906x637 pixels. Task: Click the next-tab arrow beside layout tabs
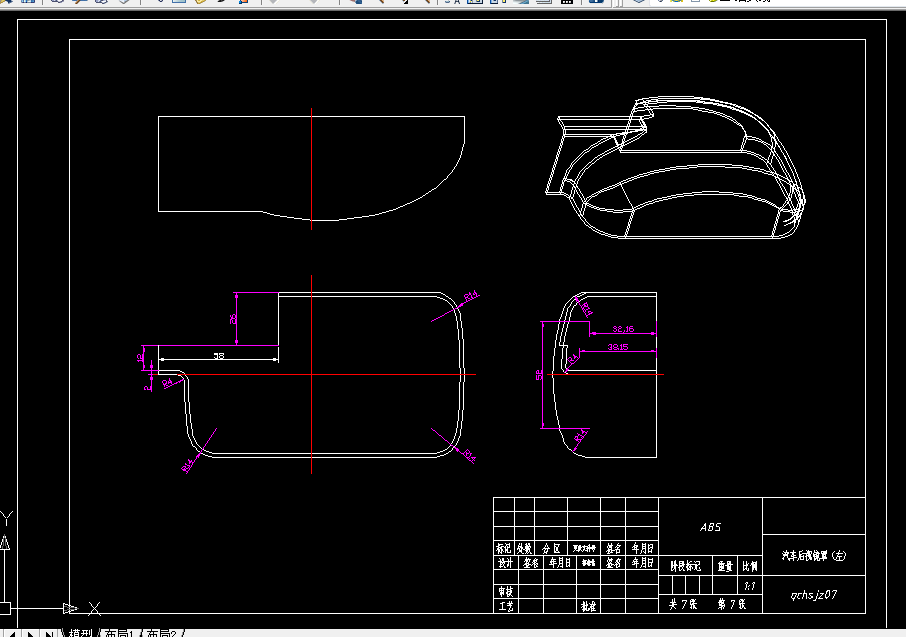[30, 634]
